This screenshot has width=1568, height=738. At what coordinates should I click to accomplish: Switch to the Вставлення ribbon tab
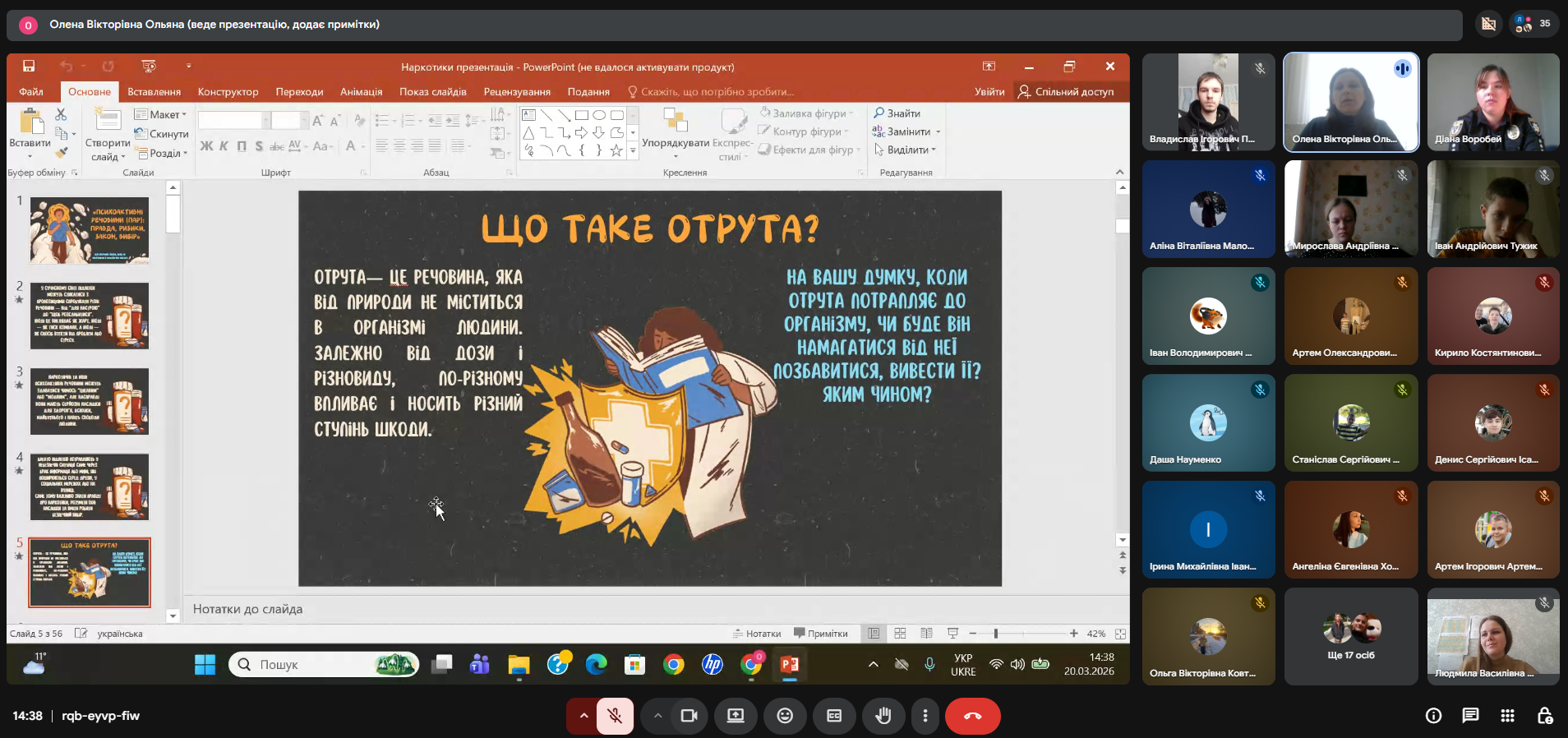coord(154,91)
